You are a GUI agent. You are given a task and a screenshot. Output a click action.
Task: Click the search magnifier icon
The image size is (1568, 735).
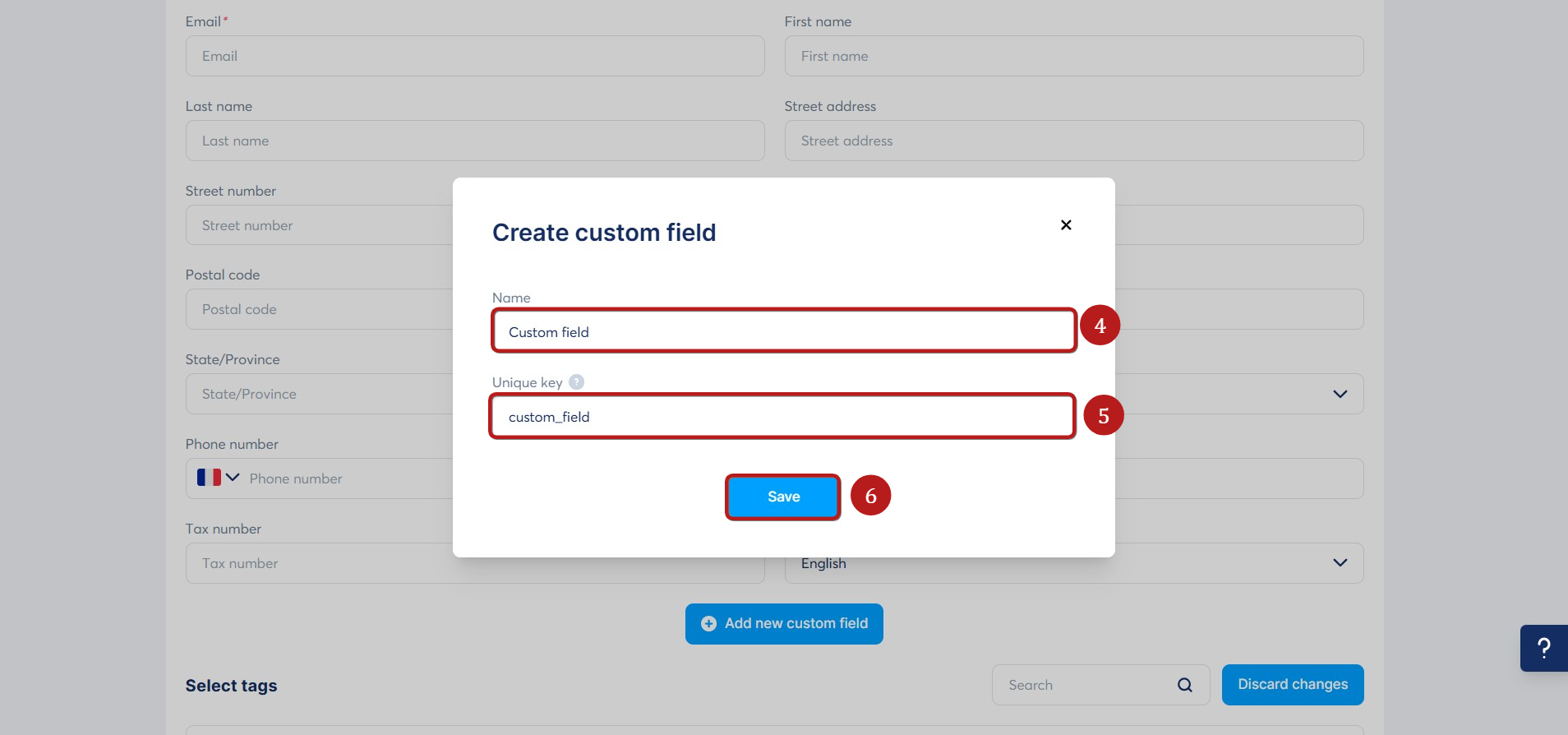[1184, 685]
